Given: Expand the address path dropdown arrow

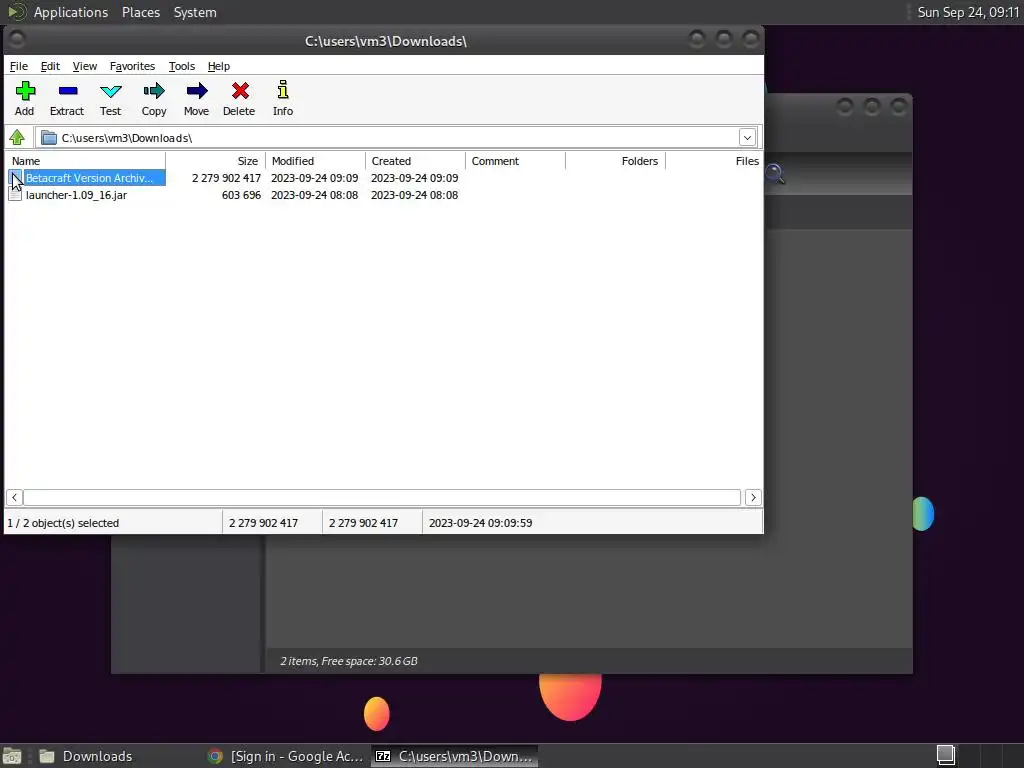Looking at the screenshot, I should (x=747, y=138).
